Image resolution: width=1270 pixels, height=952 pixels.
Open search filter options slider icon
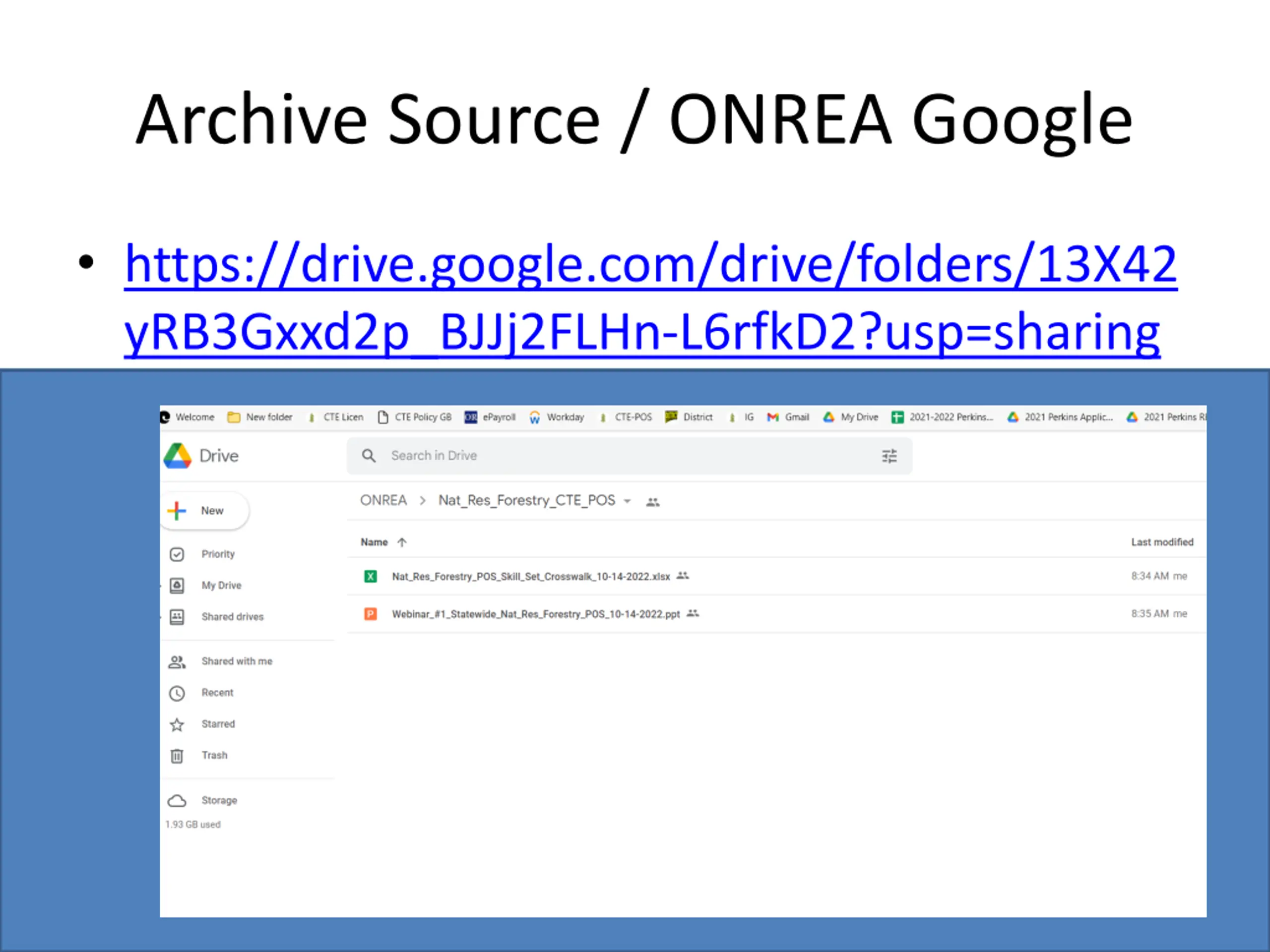coord(889,456)
